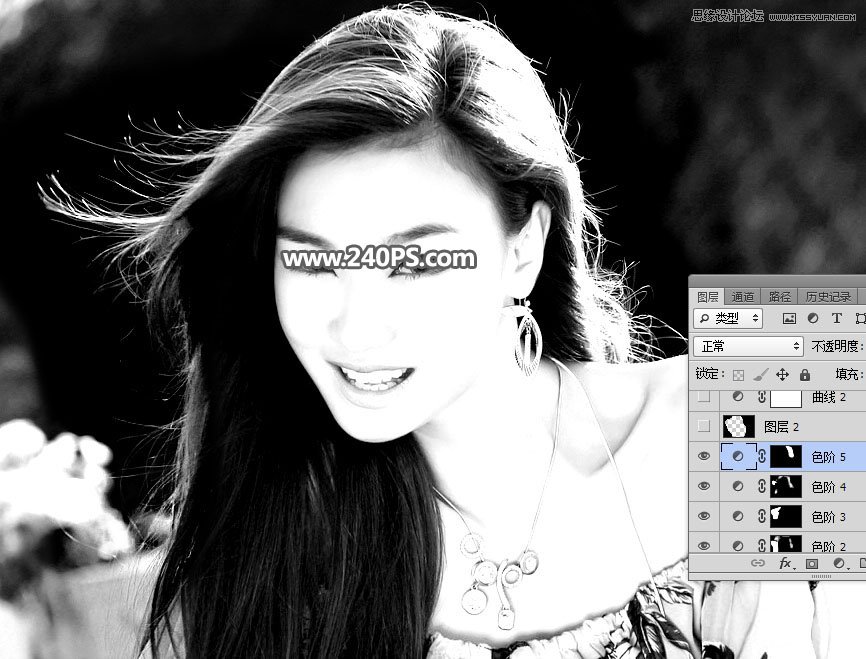Select the 色阶 4 layer mask thumbnail
Image resolution: width=866 pixels, height=659 pixels.
tap(786, 486)
